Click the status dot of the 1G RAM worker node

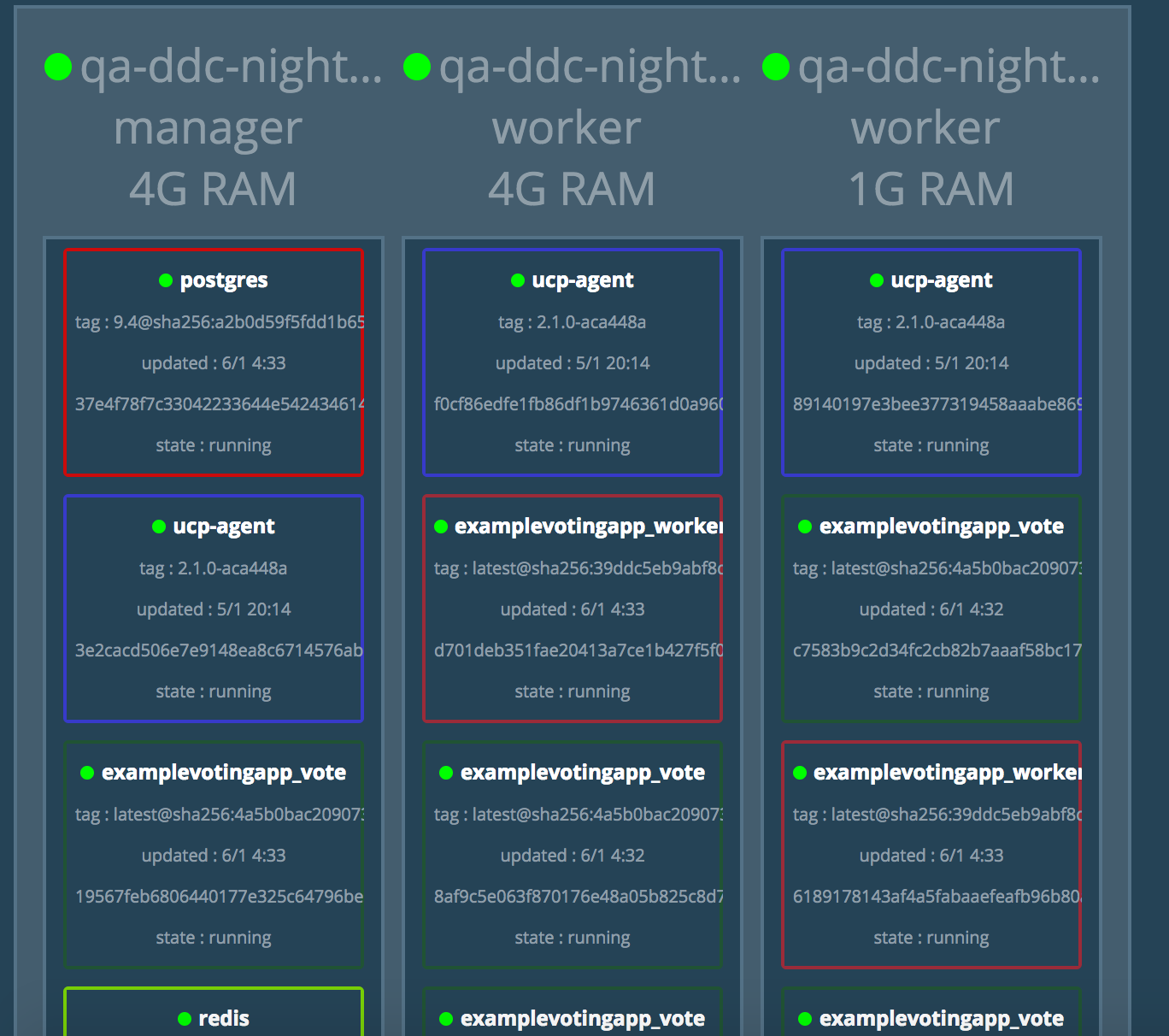click(776, 67)
